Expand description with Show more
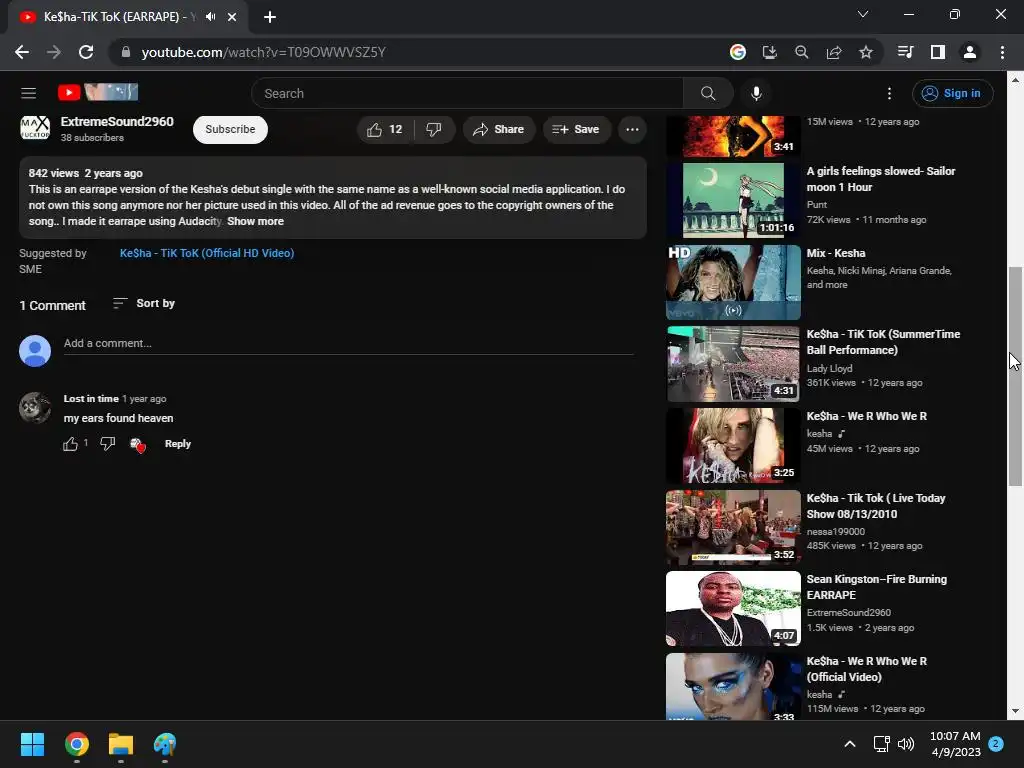Screen dimensions: 1024x768 coord(255,221)
